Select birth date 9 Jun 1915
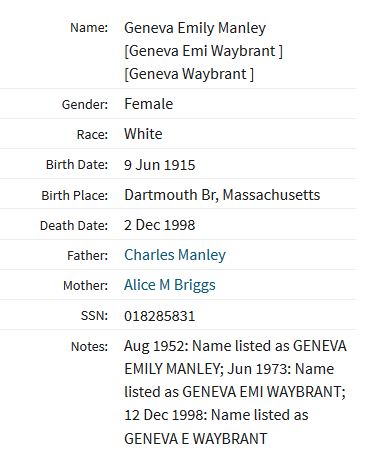This screenshot has width=366, height=458. coord(160,165)
